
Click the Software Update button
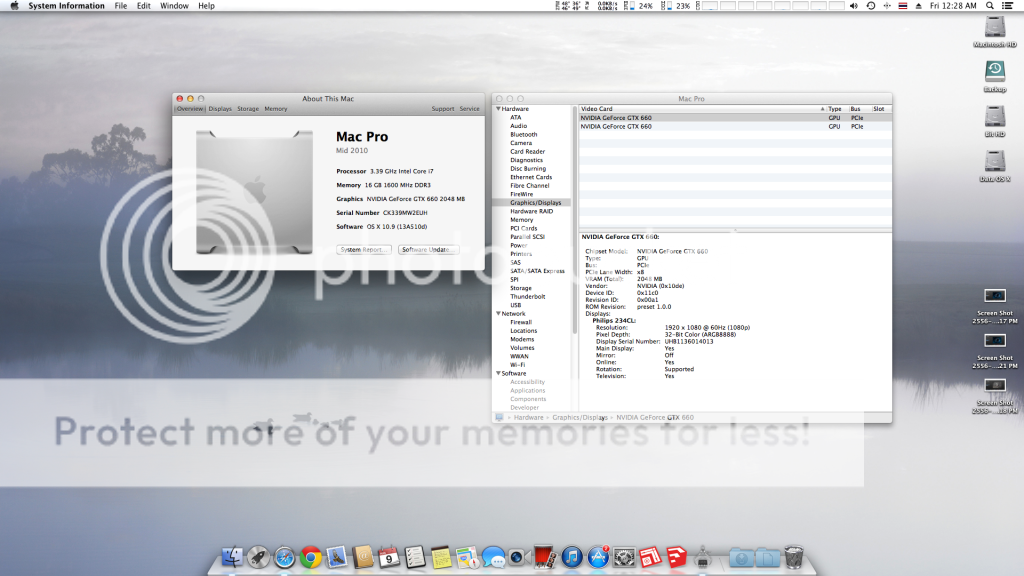[428, 249]
